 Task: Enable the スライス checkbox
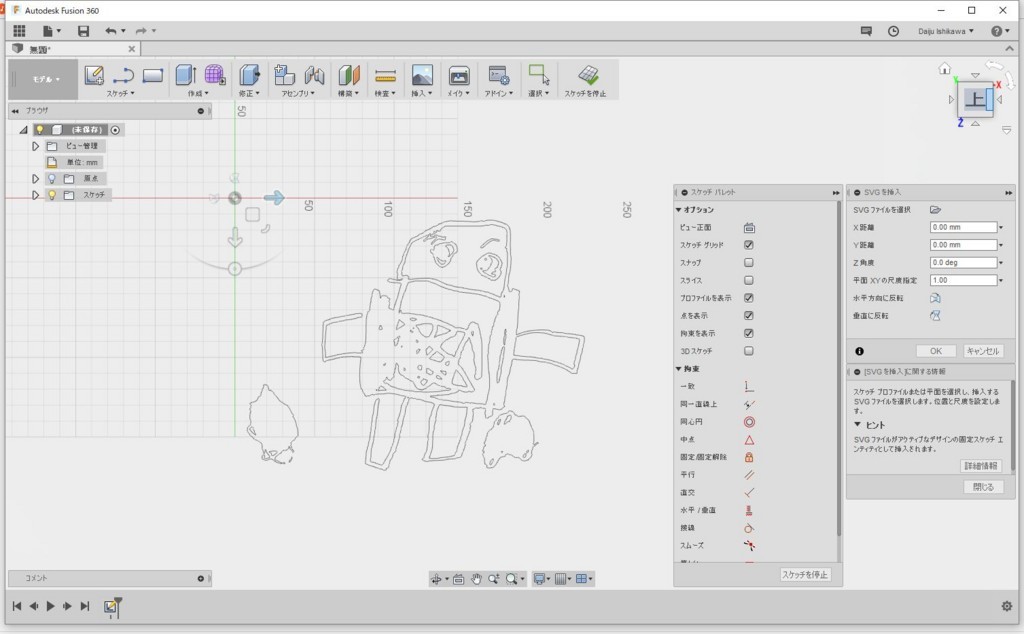click(x=748, y=280)
